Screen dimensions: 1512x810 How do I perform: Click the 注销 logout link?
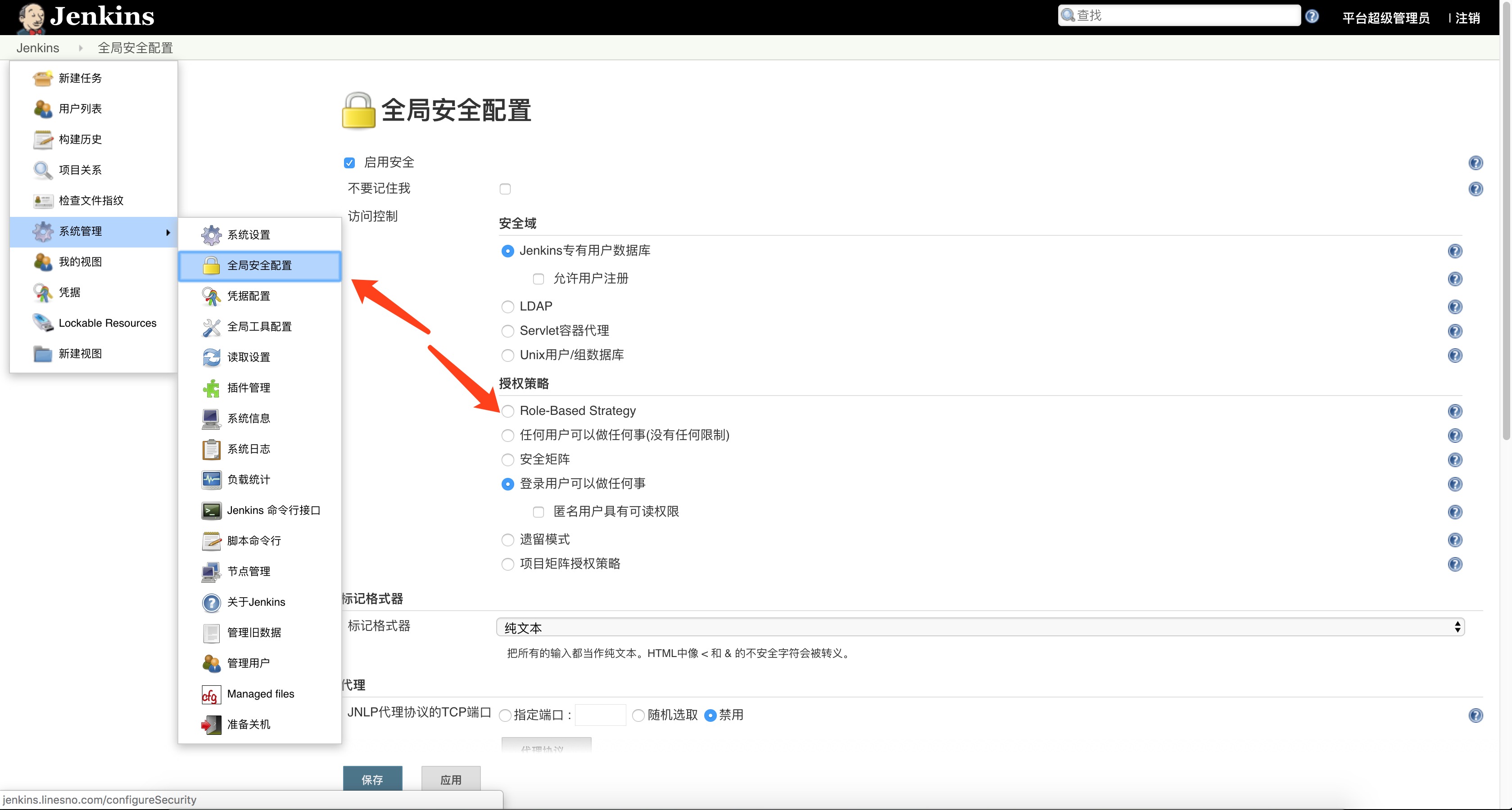click(x=1467, y=18)
